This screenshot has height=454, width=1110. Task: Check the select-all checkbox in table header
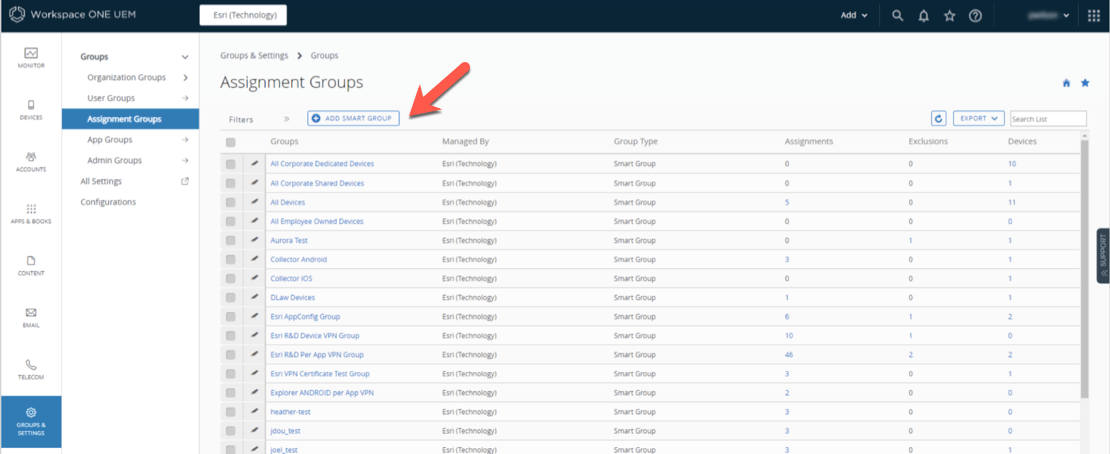[x=231, y=142]
